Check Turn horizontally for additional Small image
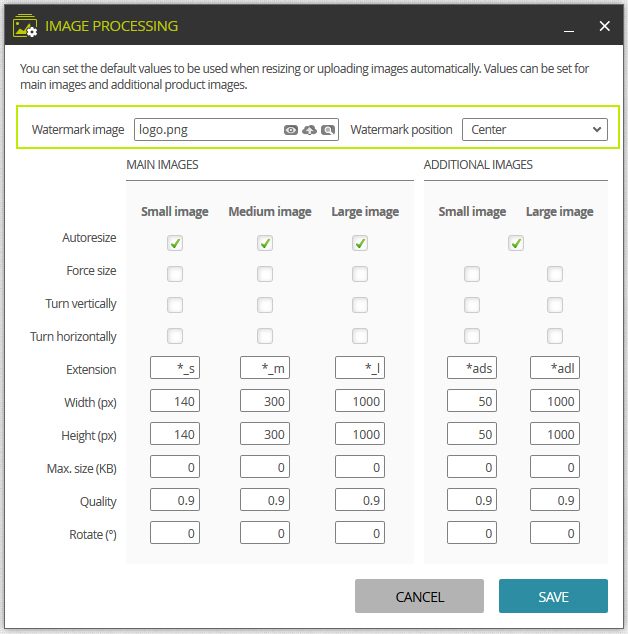 click(x=472, y=336)
